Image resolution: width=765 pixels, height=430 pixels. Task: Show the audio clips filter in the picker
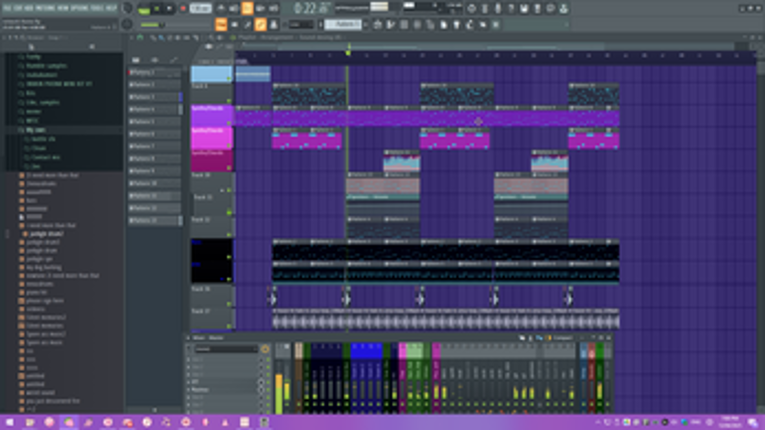tap(154, 60)
